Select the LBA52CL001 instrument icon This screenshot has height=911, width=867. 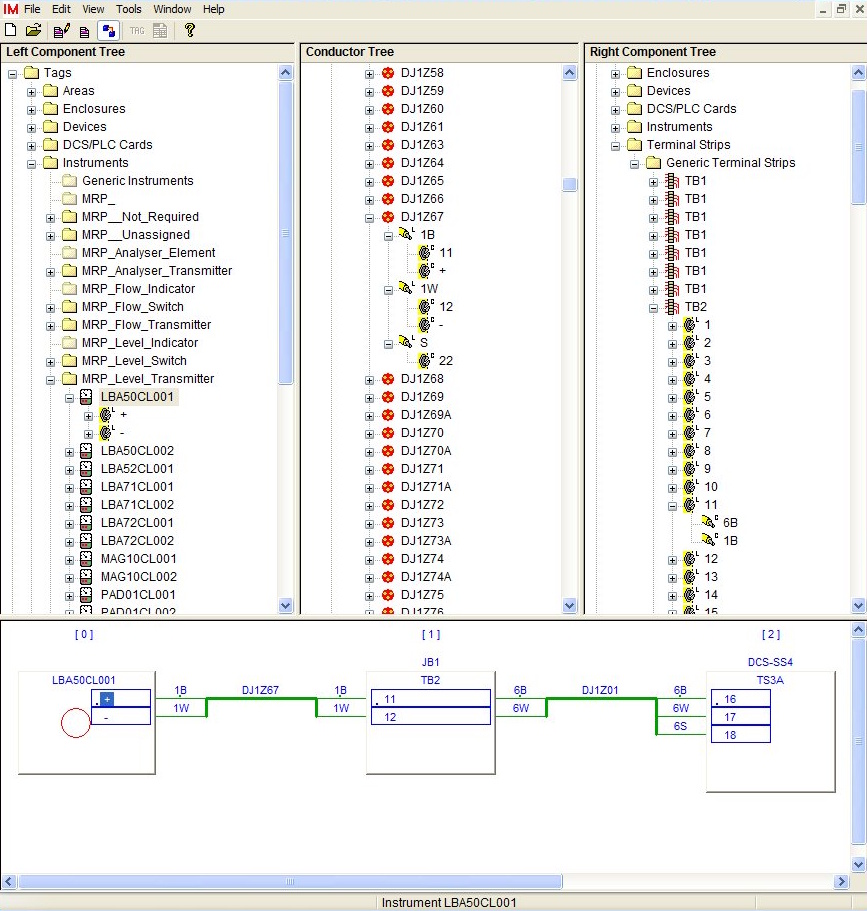click(85, 469)
